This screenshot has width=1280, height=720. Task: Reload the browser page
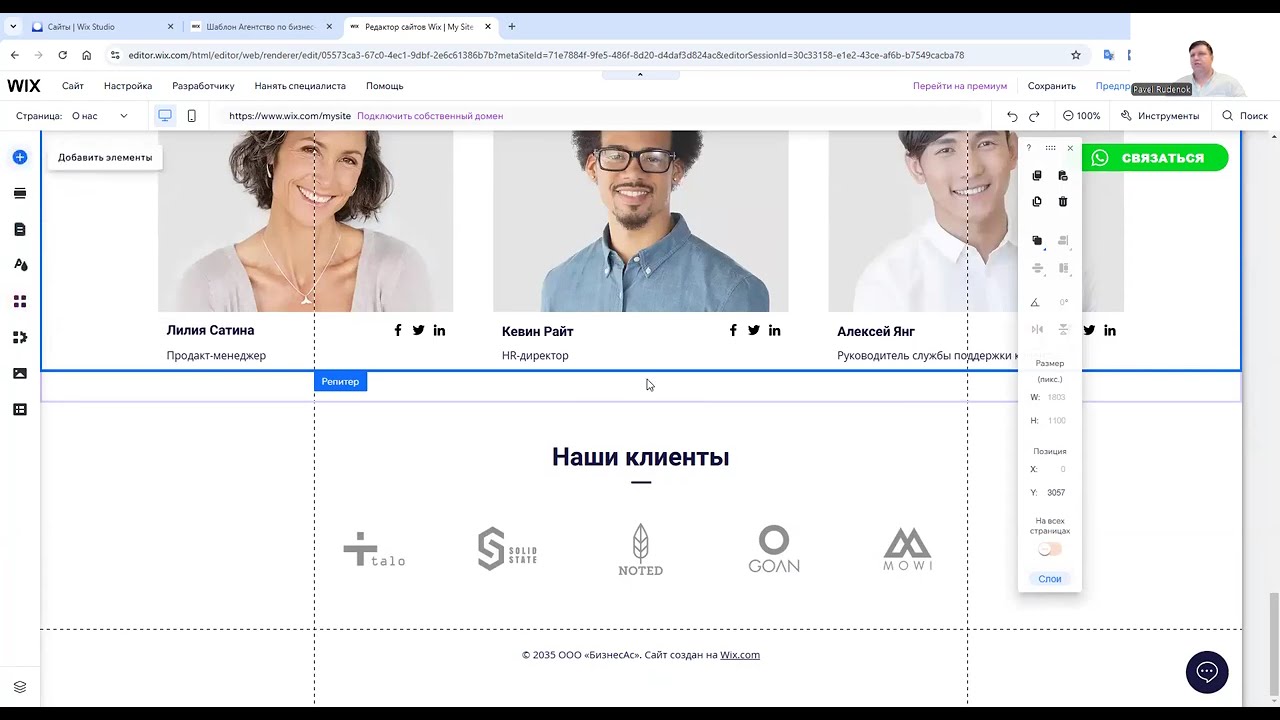point(62,55)
